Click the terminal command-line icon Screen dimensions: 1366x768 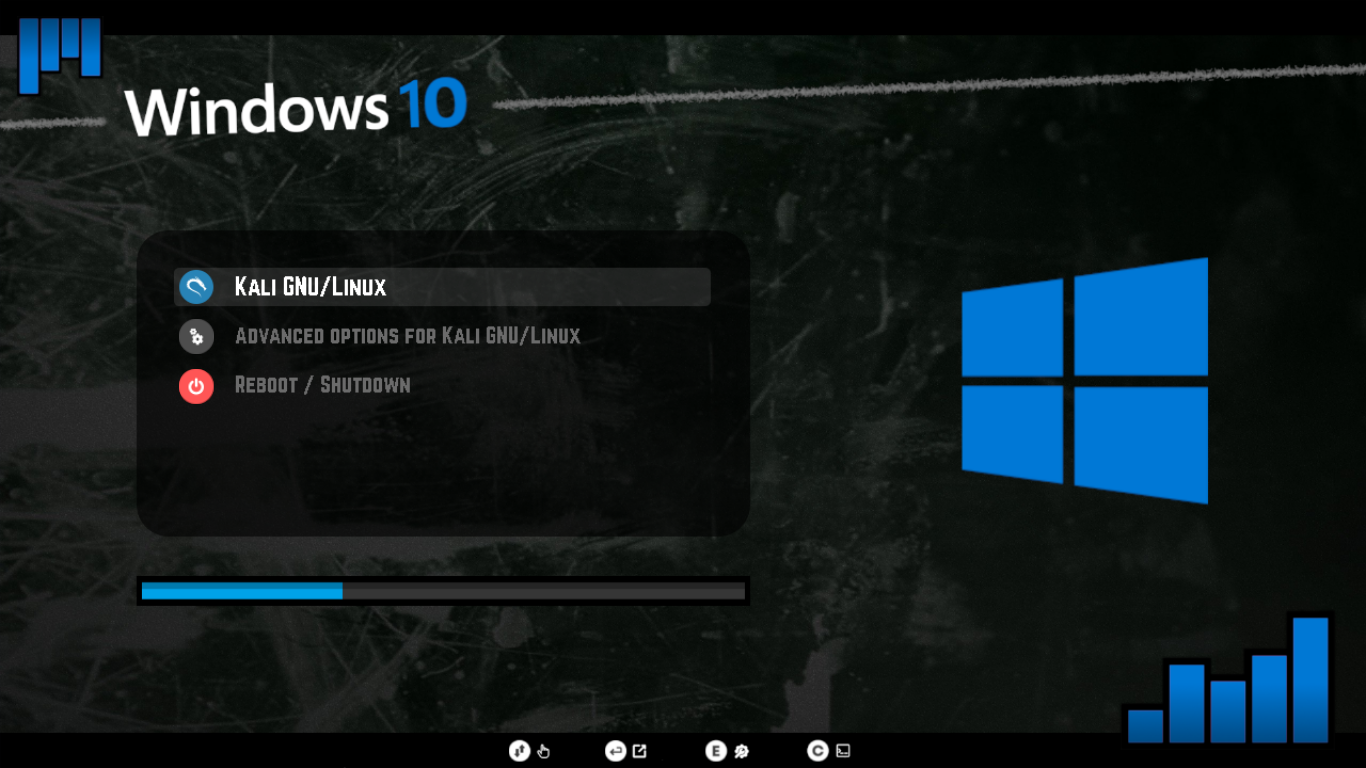(x=843, y=751)
